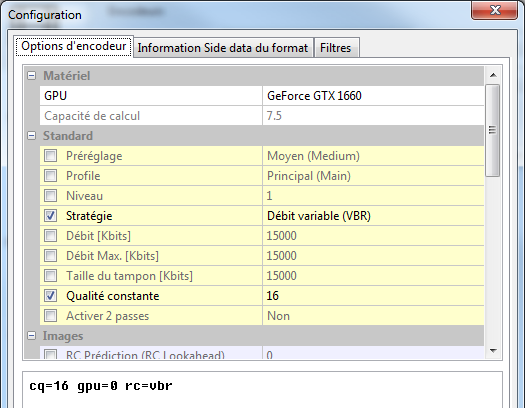This screenshot has height=408, width=525.
Task: Open Stratégie value Débit variable (VBR)
Action: (x=373, y=216)
